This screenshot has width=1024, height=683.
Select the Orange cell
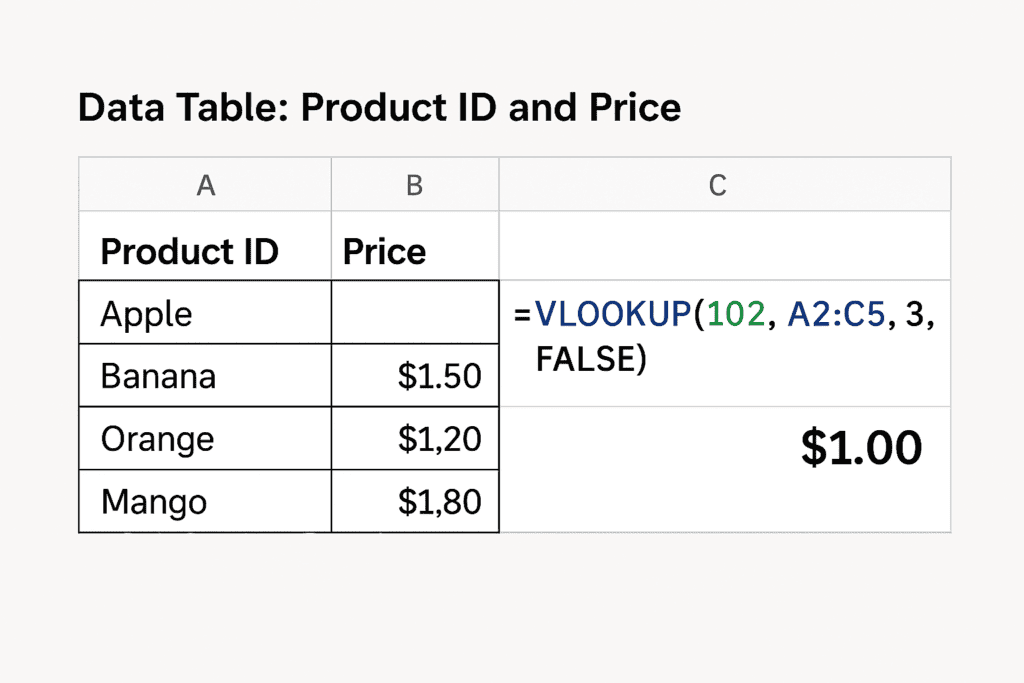pos(205,439)
